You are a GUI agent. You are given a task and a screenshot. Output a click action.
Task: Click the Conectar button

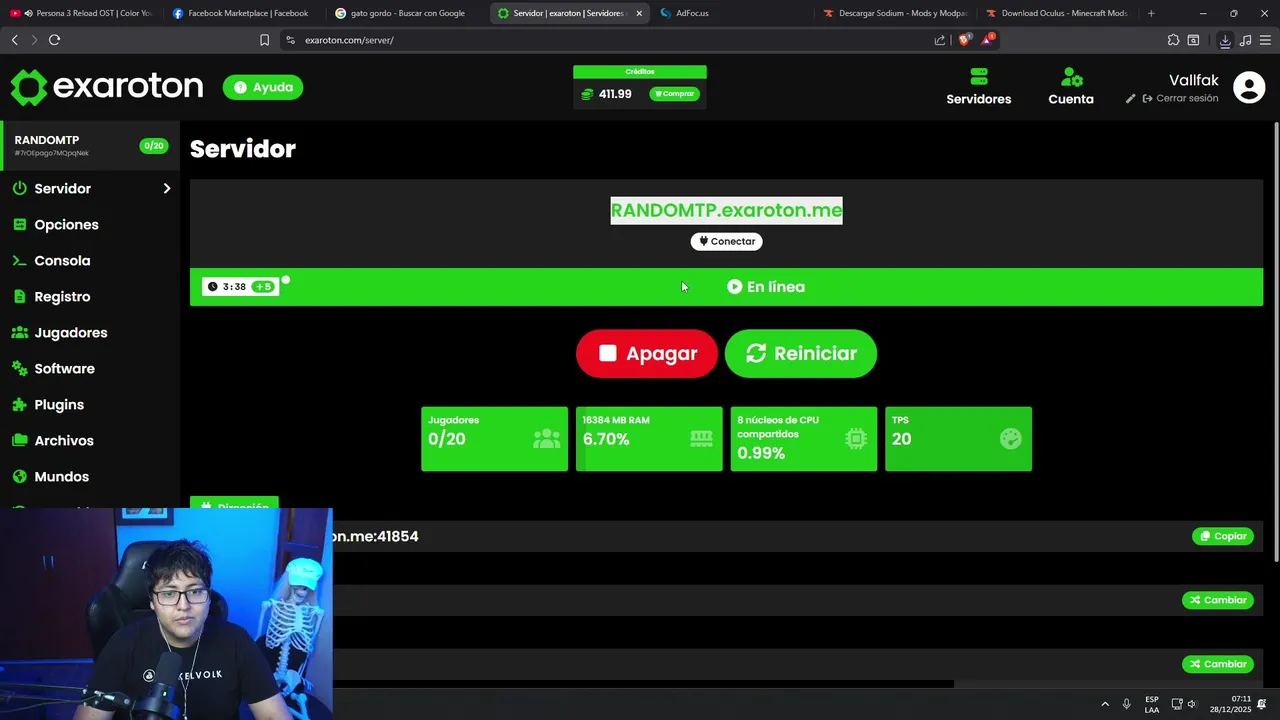726,241
